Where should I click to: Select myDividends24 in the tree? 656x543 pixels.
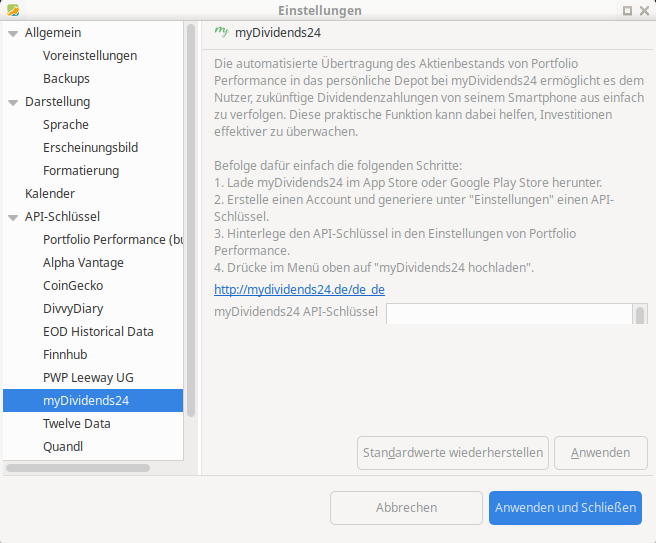[93, 401]
